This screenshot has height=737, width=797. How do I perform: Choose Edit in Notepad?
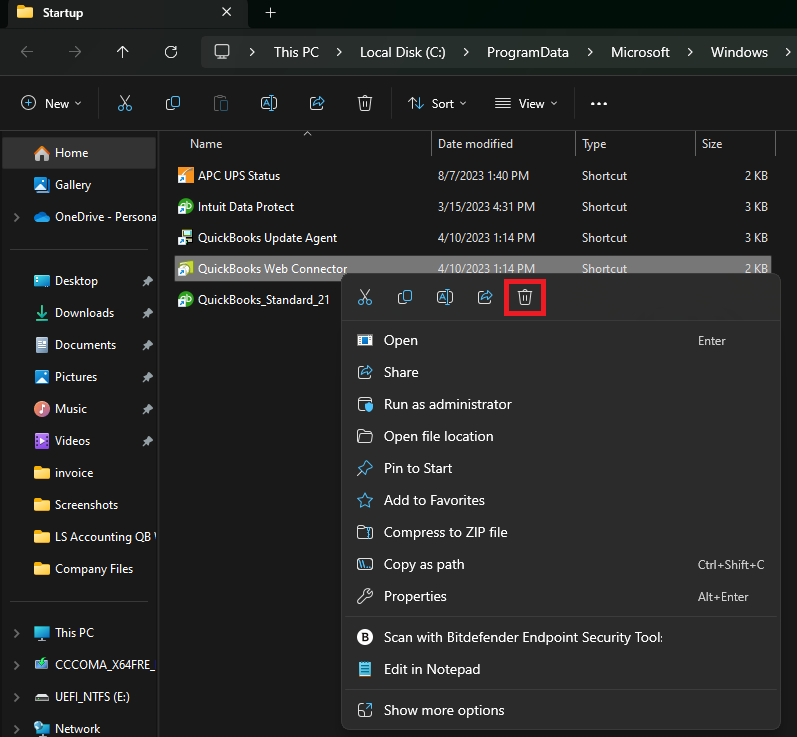(561, 669)
